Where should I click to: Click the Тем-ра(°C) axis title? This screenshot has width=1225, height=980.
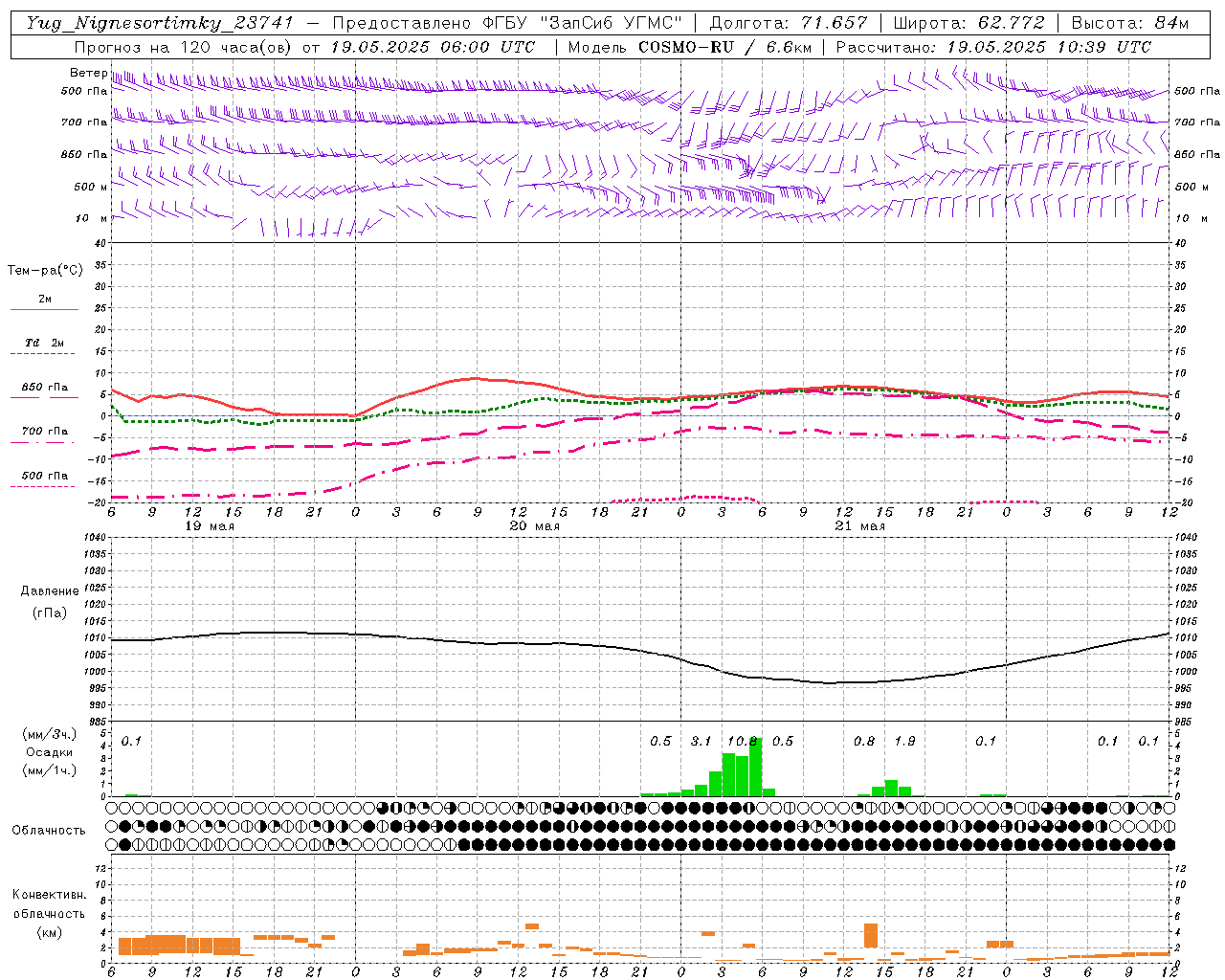click(45, 271)
